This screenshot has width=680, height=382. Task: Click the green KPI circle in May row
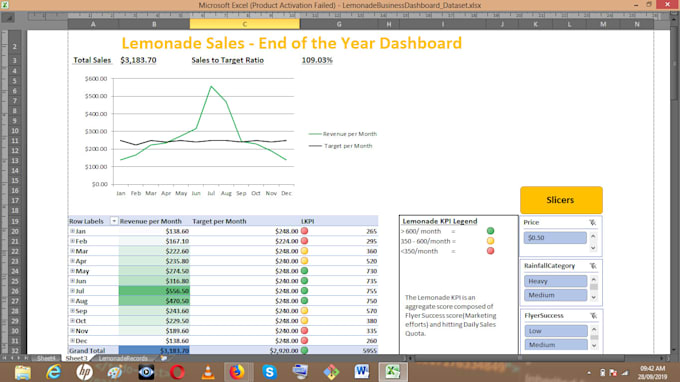(x=304, y=271)
